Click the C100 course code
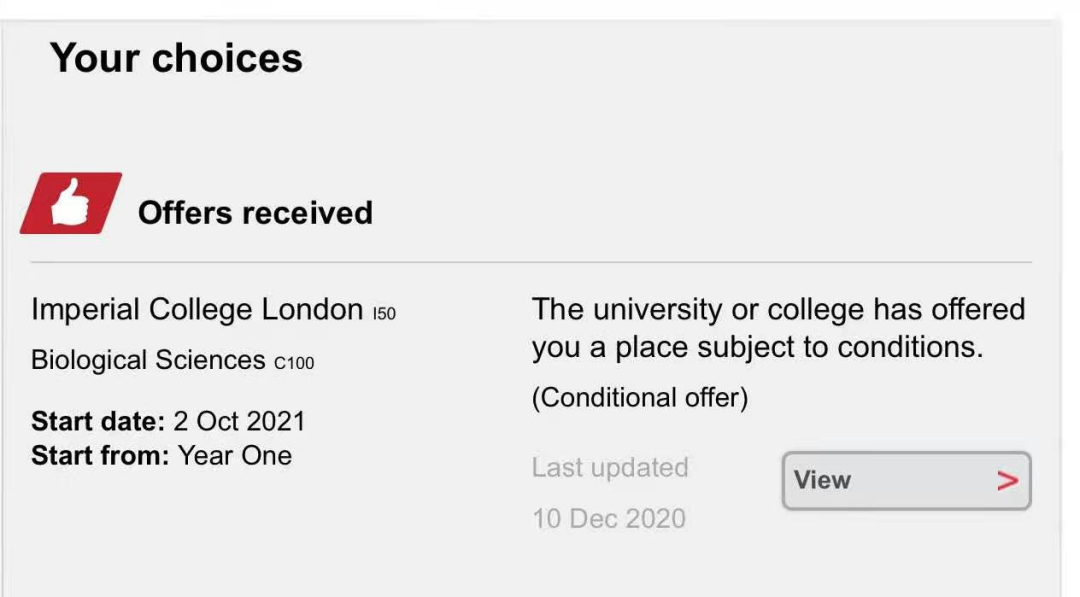This screenshot has height=597, width=1080. coord(294,364)
